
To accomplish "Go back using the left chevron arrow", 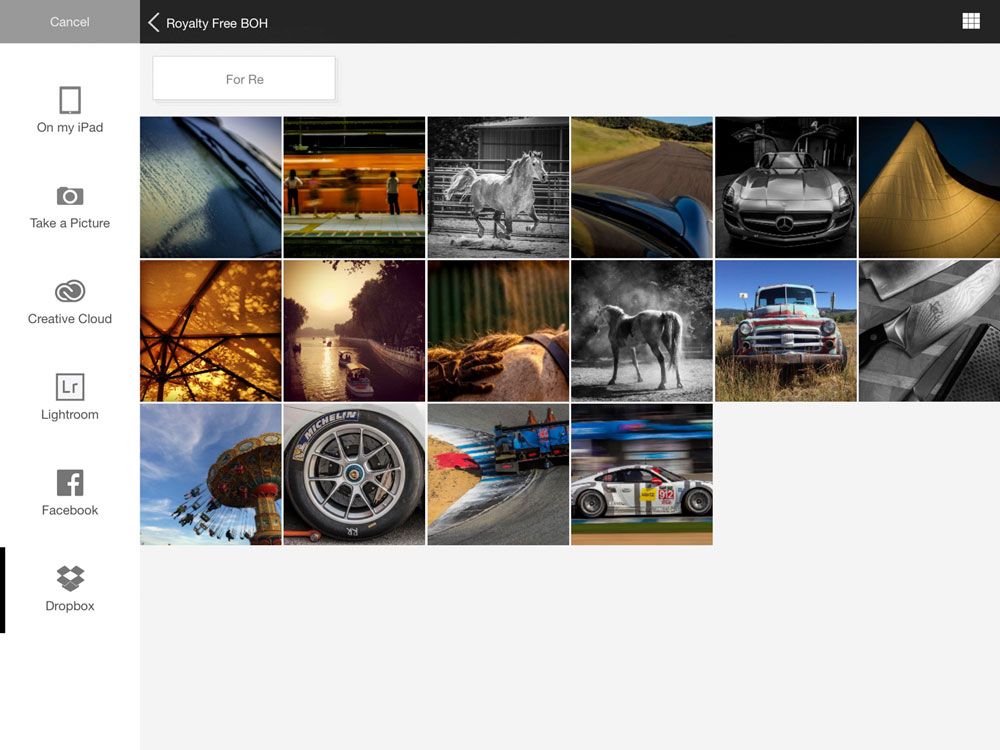I will (x=154, y=22).
